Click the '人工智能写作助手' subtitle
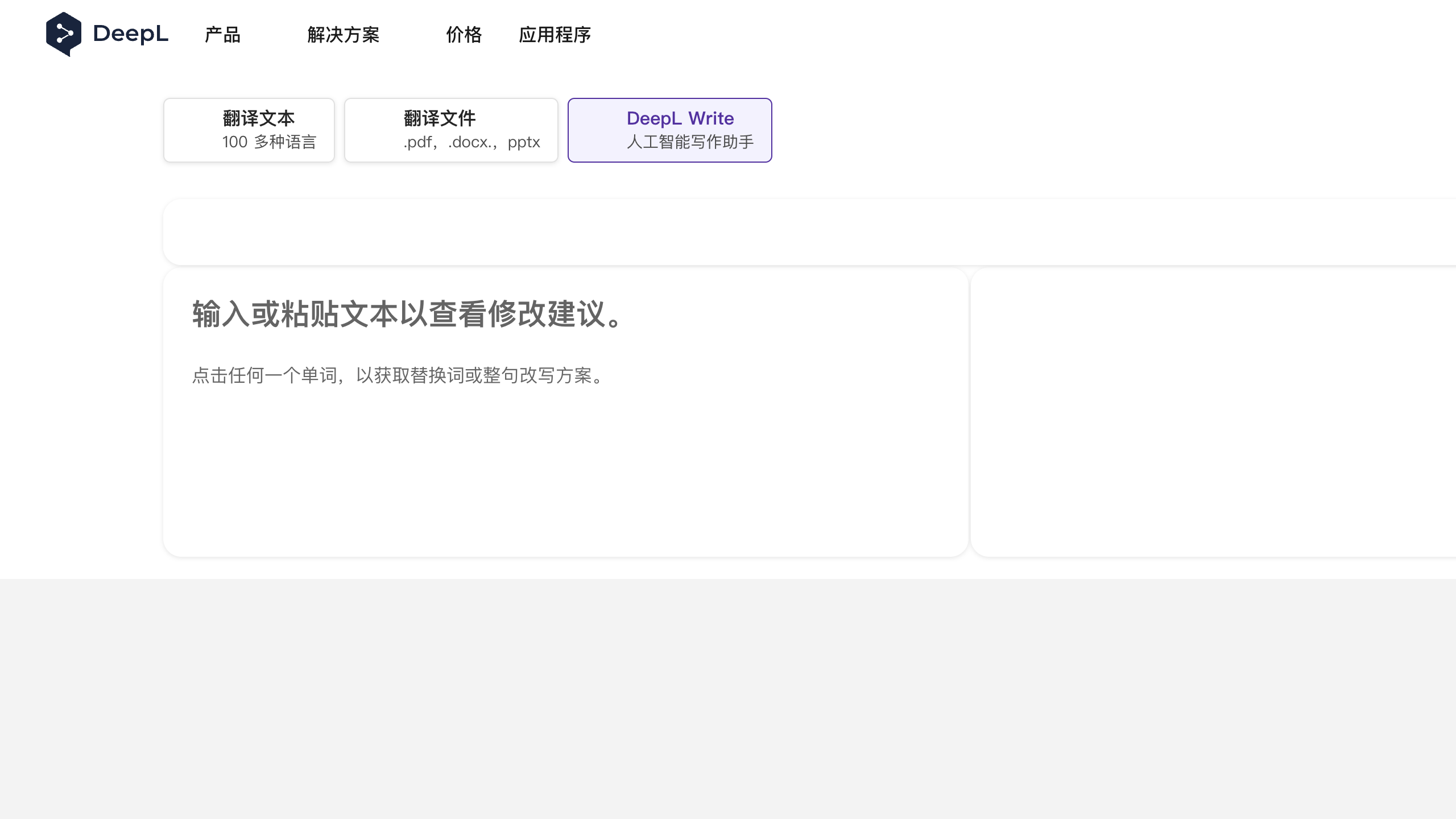The height and width of the screenshot is (819, 1456). (x=690, y=142)
